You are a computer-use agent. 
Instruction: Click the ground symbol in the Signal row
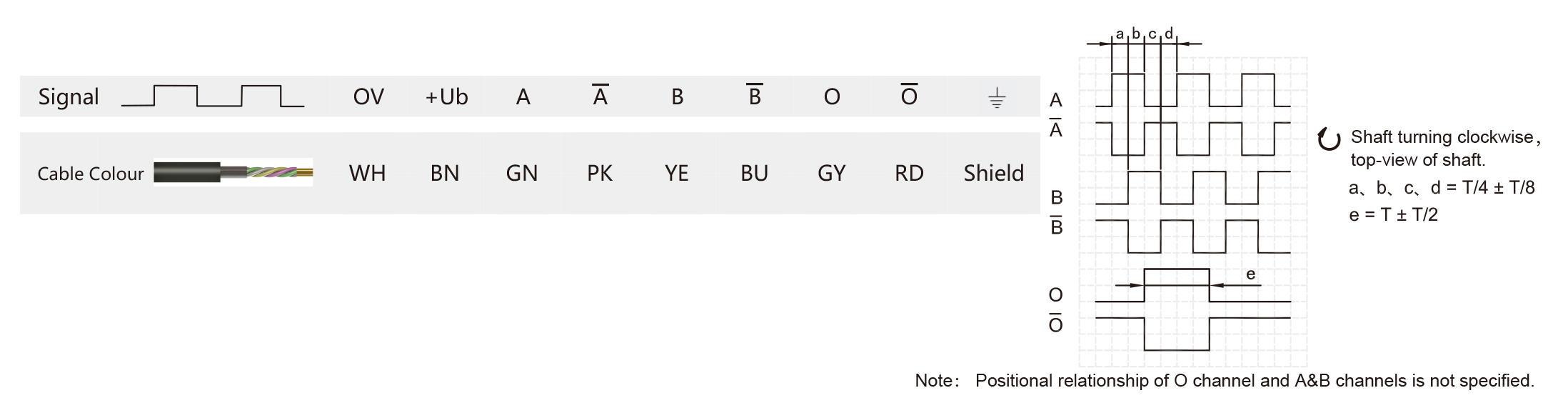click(997, 98)
